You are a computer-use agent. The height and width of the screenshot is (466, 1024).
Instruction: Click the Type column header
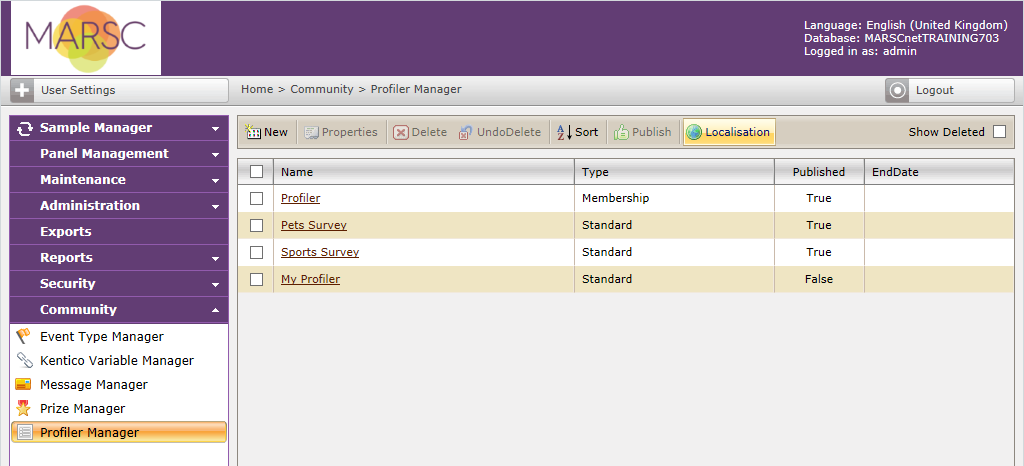675,172
